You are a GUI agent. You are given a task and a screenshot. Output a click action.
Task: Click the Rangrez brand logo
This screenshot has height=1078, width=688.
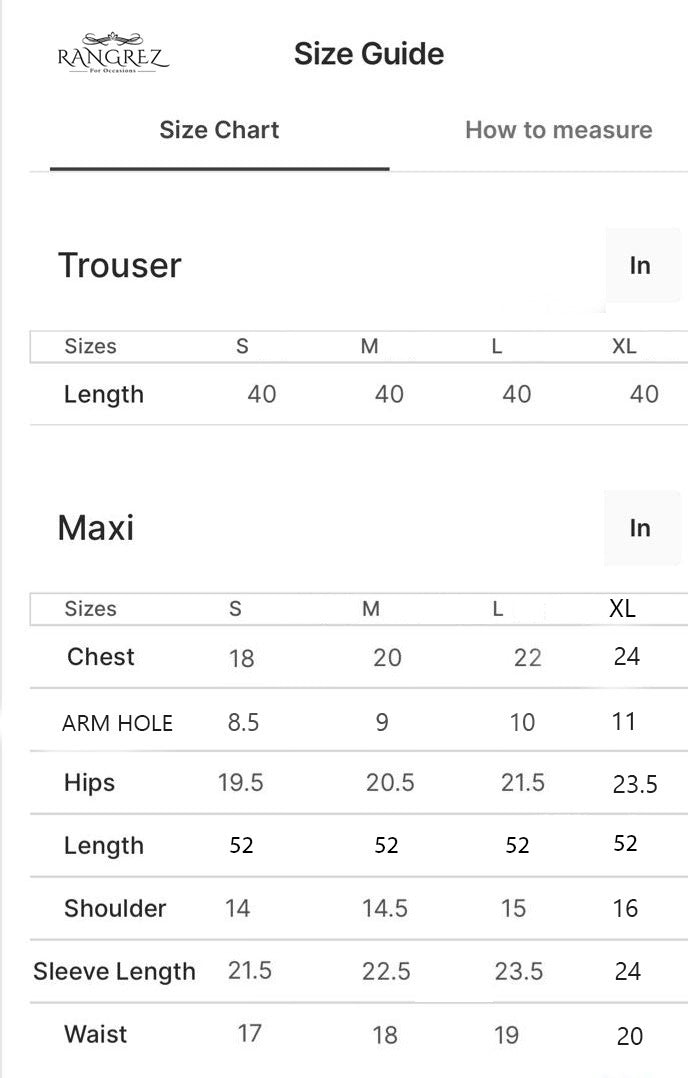[x=119, y=54]
